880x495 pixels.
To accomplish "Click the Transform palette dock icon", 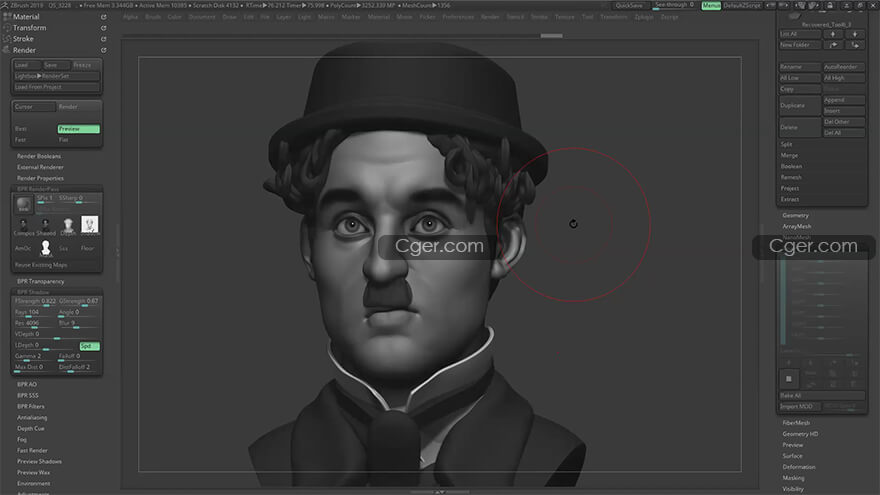I will (104, 28).
